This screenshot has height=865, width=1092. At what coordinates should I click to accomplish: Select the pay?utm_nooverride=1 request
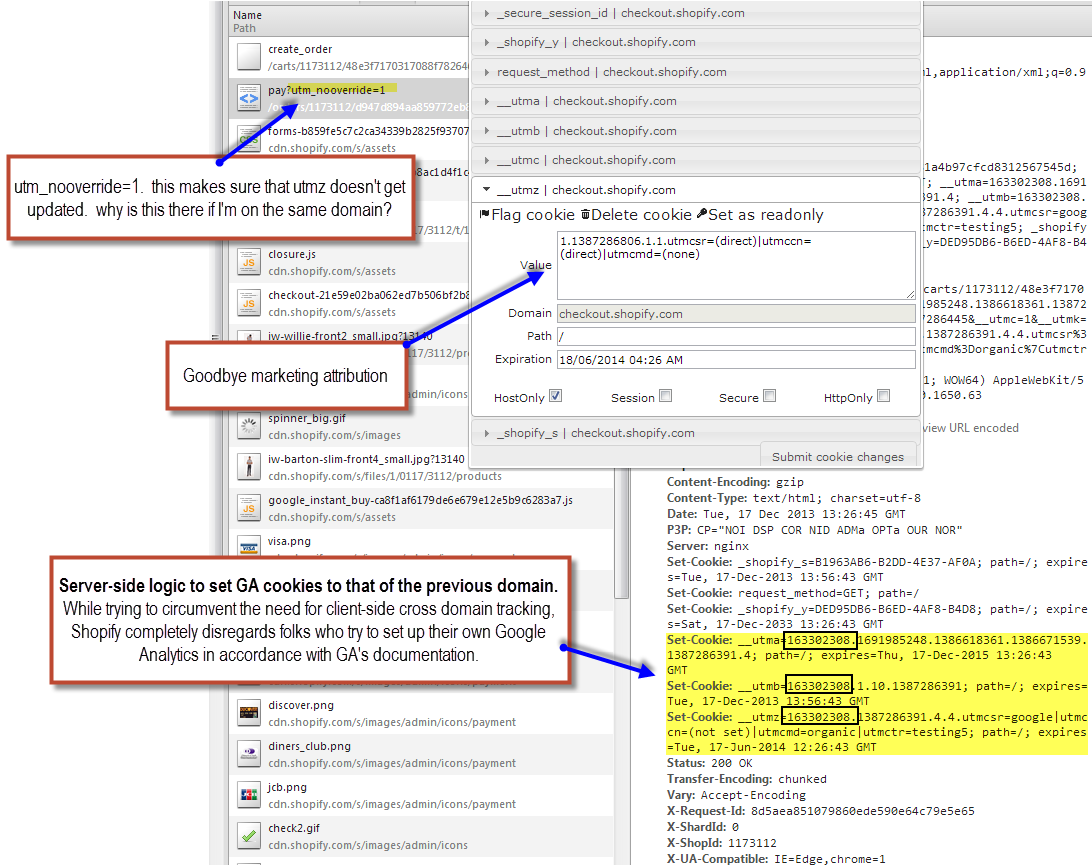pos(350,98)
